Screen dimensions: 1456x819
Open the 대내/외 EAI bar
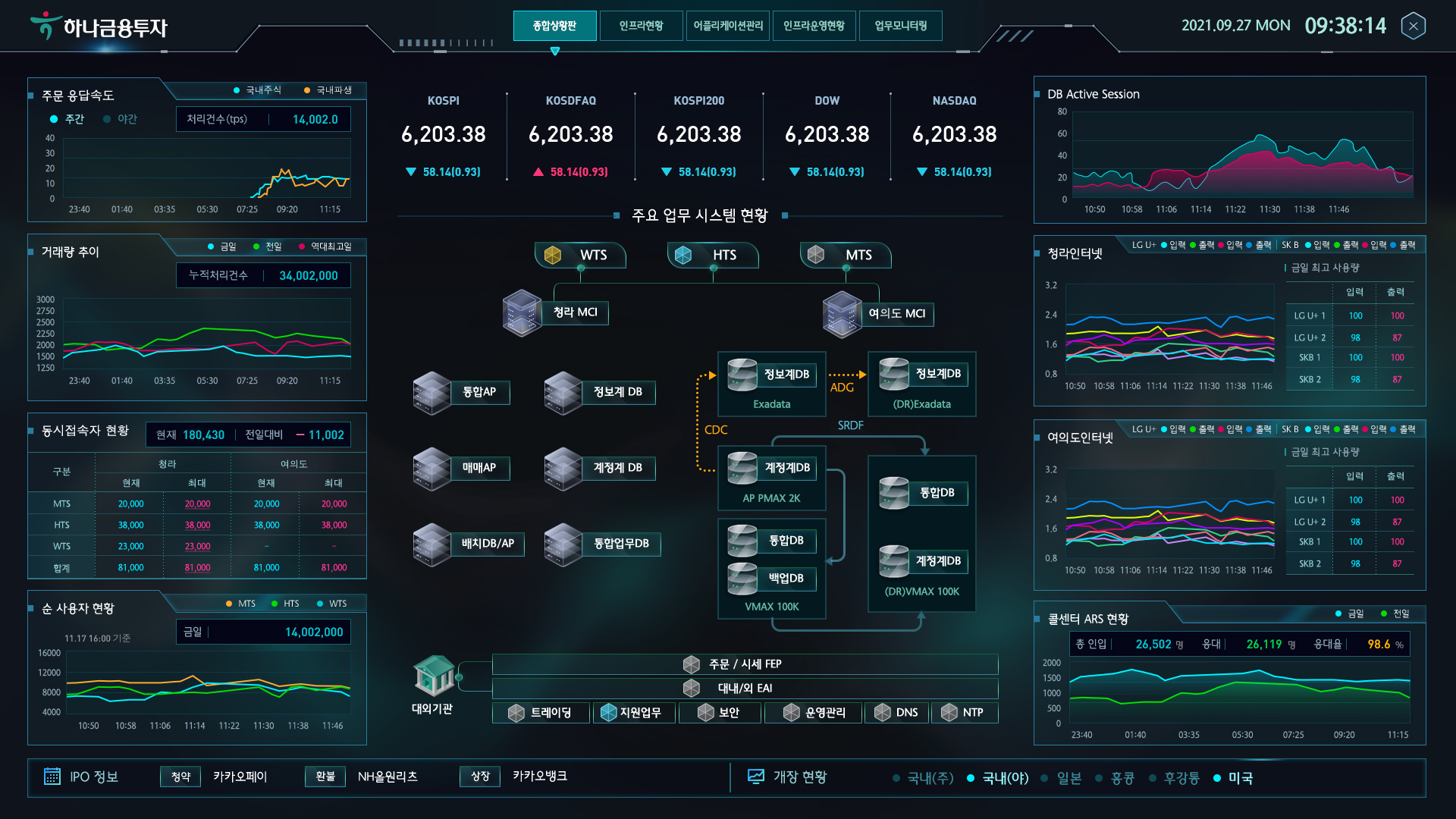click(x=745, y=689)
